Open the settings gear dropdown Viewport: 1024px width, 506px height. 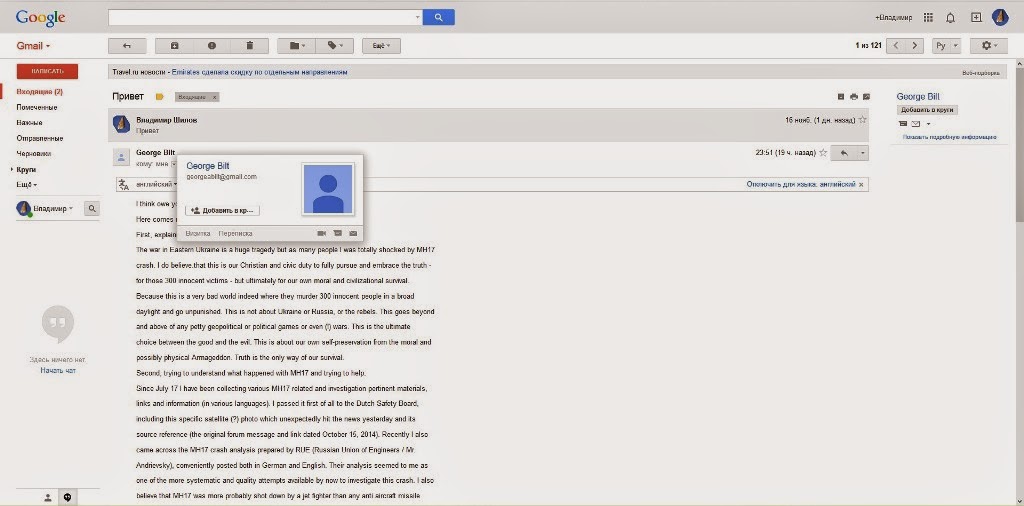tap(989, 46)
